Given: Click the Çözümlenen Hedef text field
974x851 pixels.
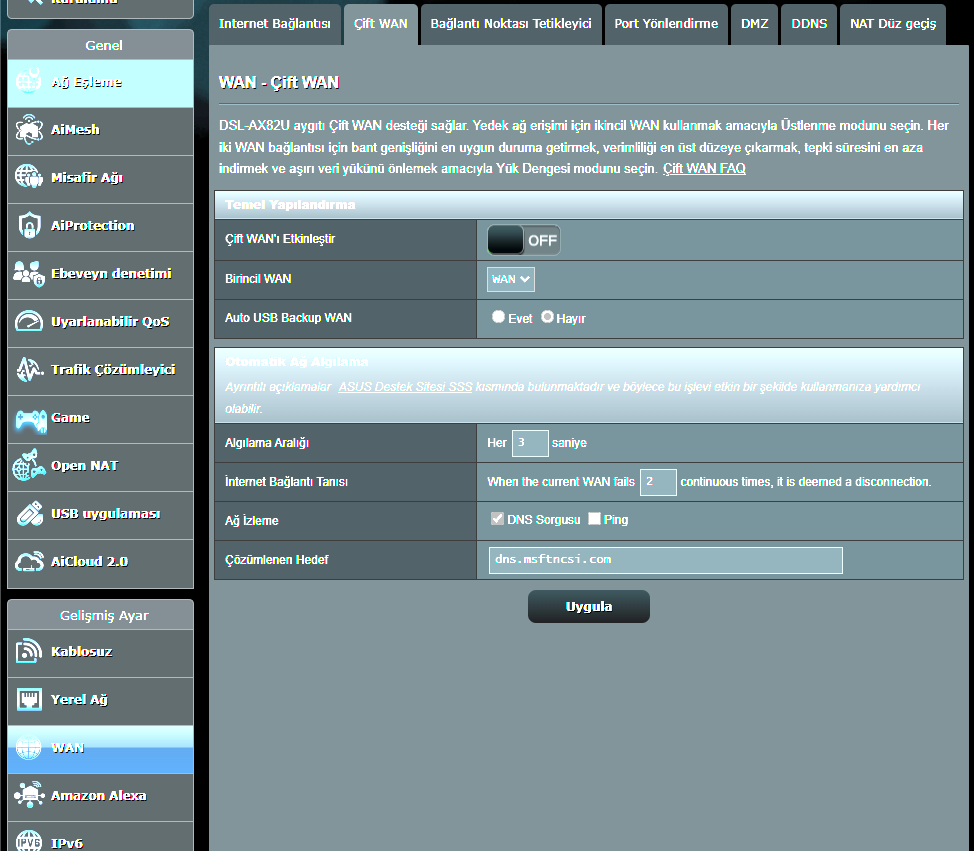Looking at the screenshot, I should tap(665, 560).
